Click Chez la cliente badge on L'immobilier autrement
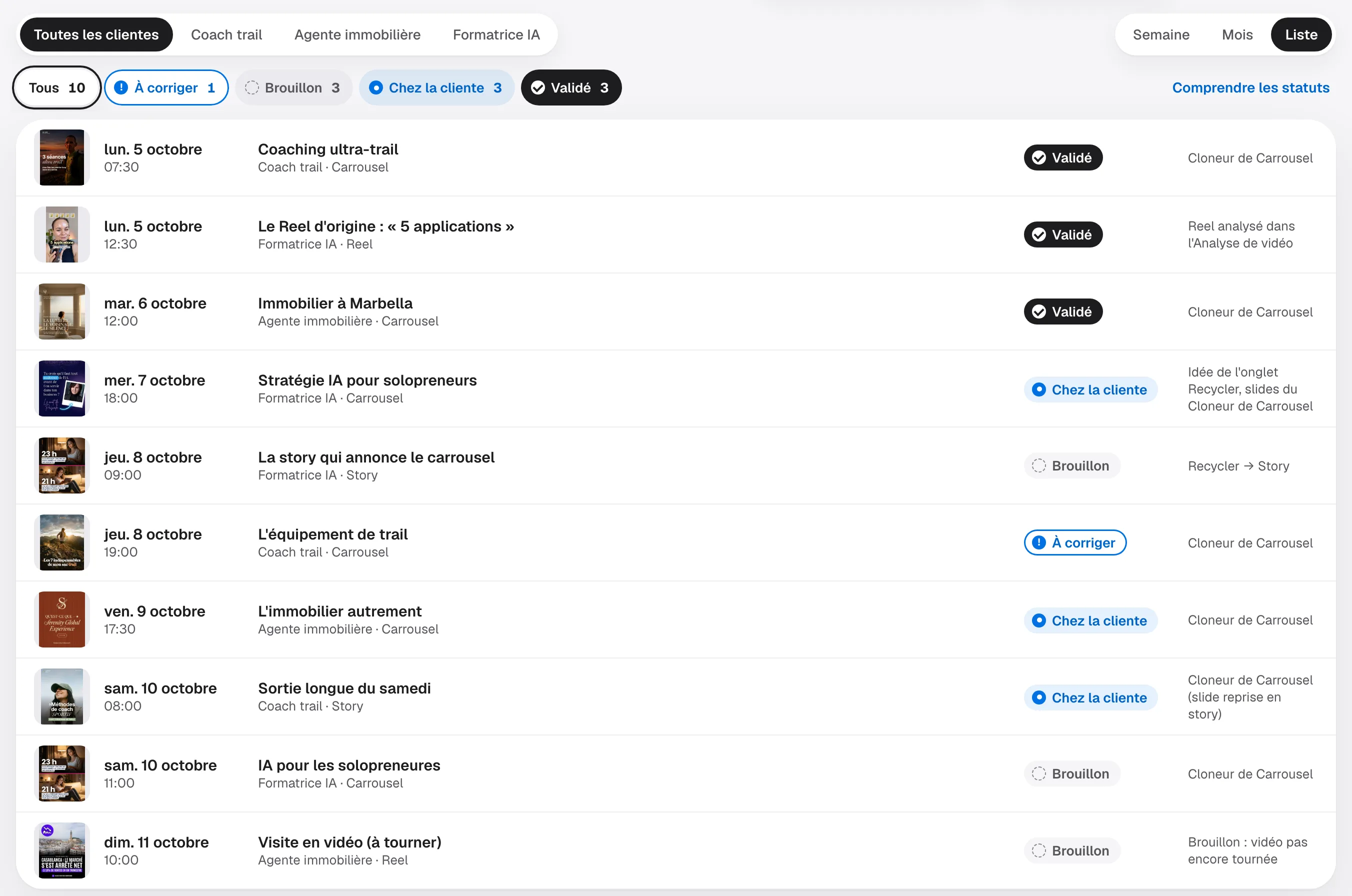This screenshot has height=896, width=1352. 1090,620
